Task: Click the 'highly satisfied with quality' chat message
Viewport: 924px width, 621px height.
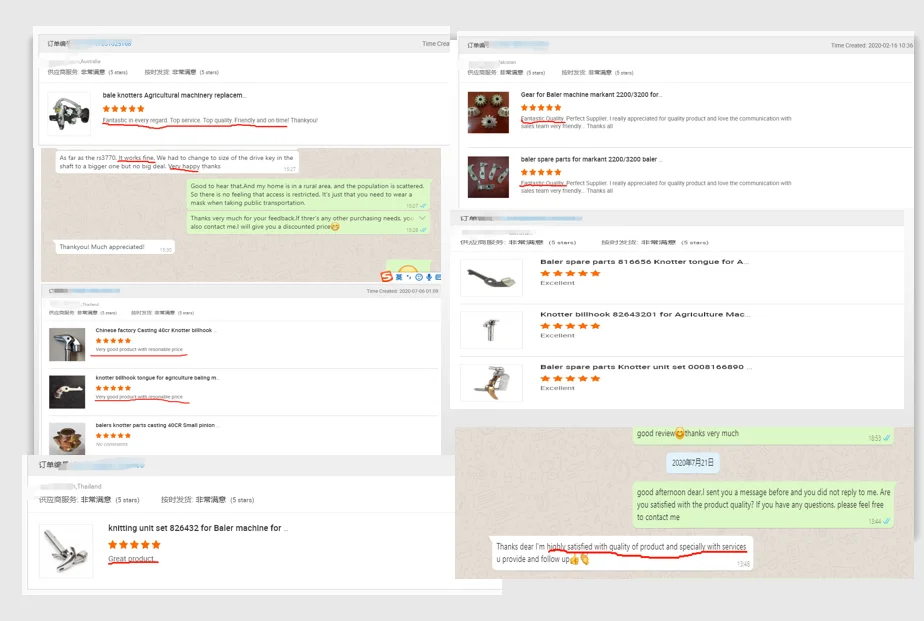Action: (621, 553)
